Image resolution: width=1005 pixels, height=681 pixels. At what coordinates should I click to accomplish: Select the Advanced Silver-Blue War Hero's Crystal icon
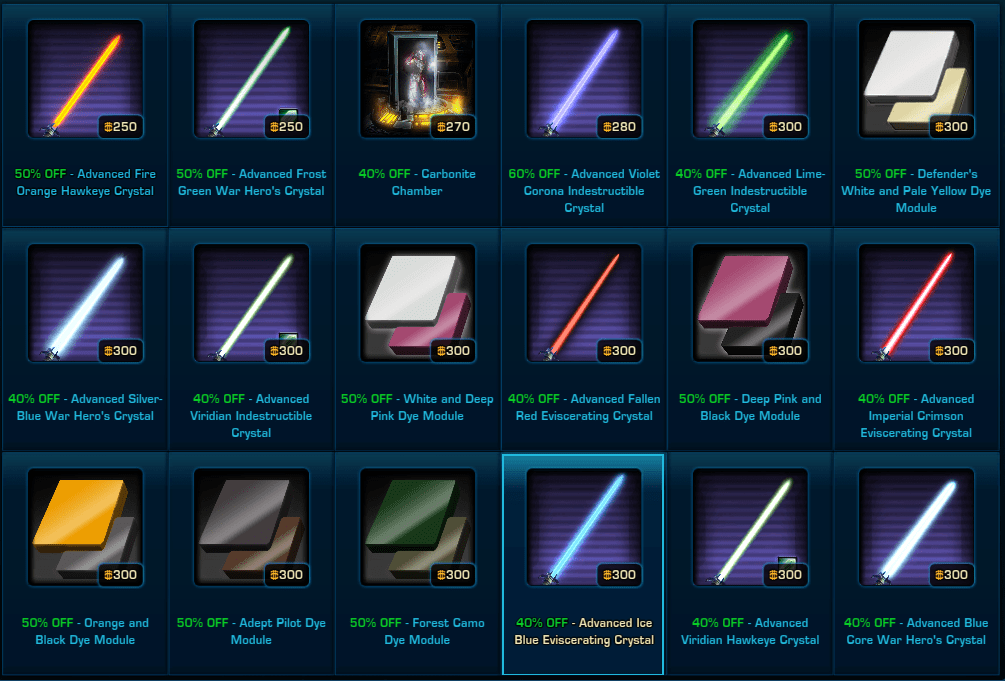[85, 303]
